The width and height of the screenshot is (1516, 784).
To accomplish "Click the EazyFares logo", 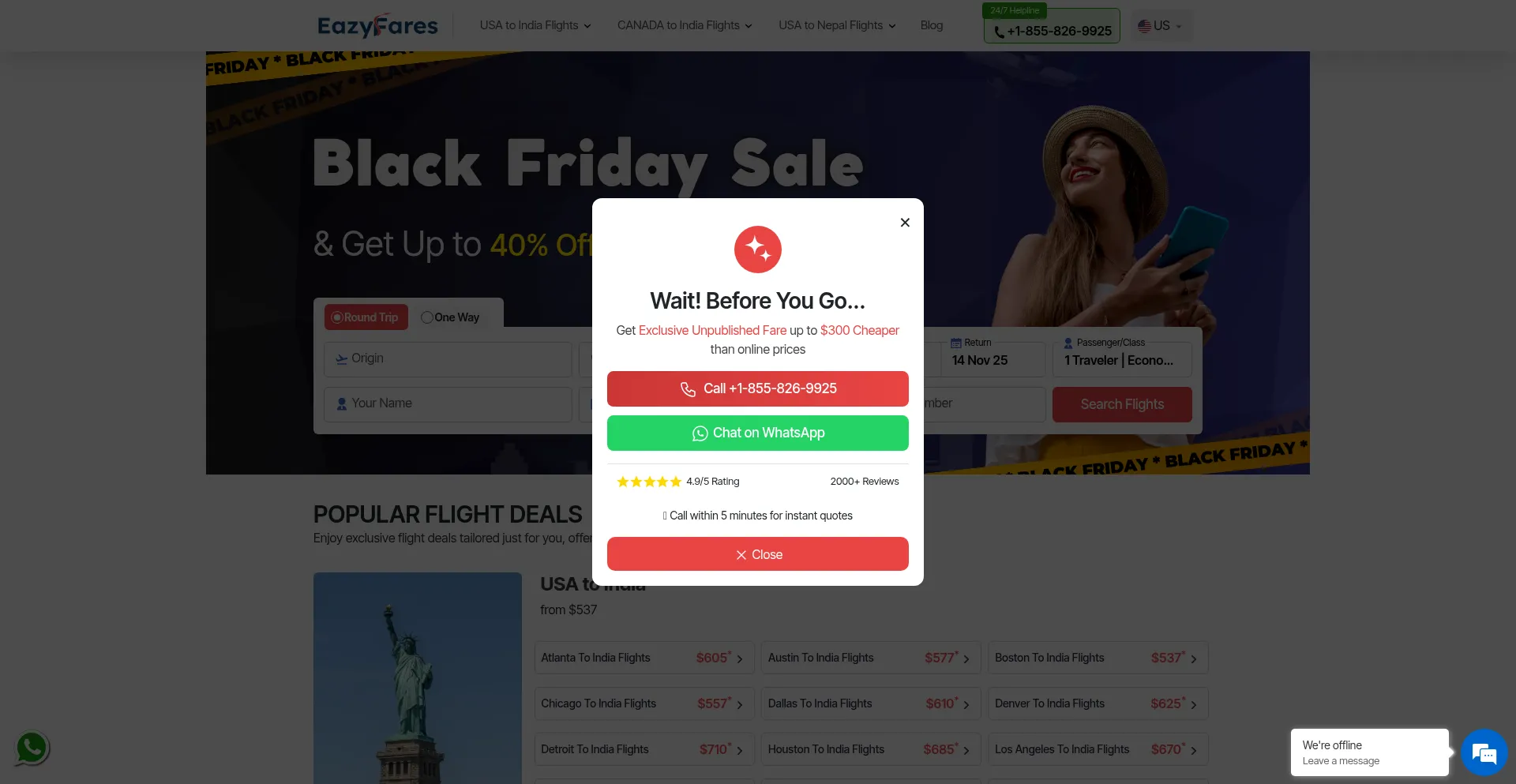I will [377, 25].
